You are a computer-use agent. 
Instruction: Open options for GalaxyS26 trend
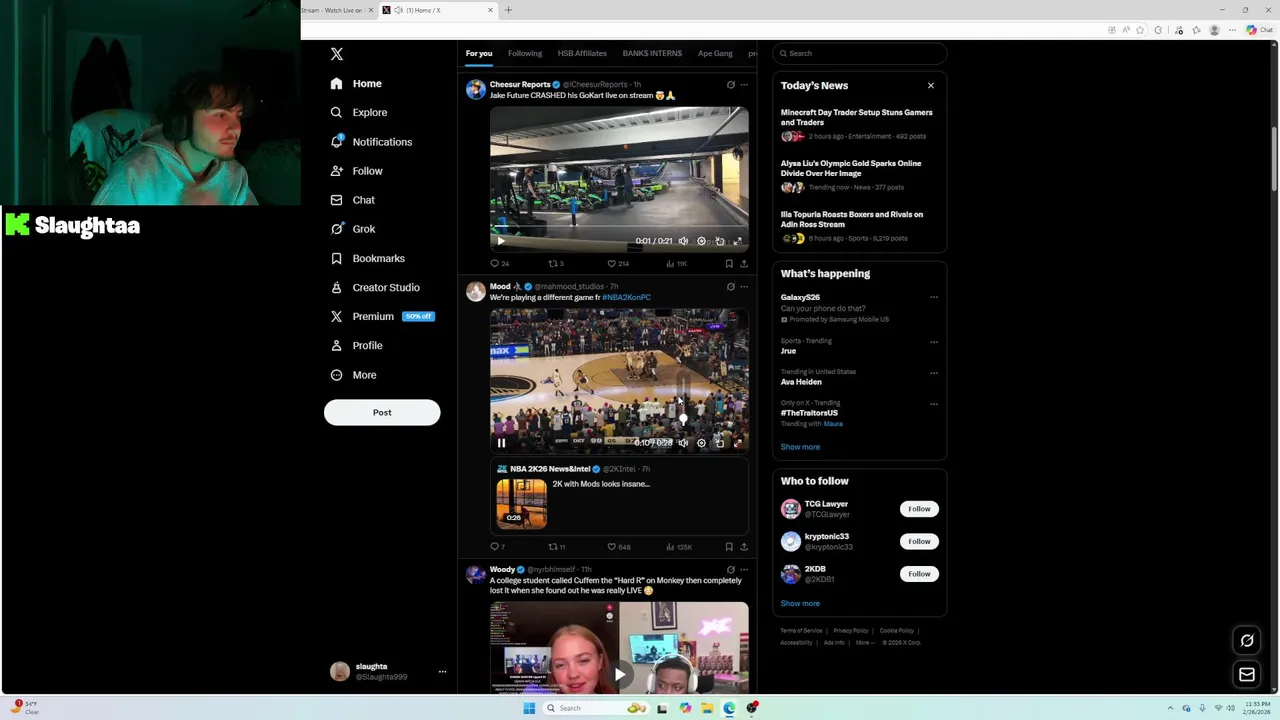(x=934, y=297)
